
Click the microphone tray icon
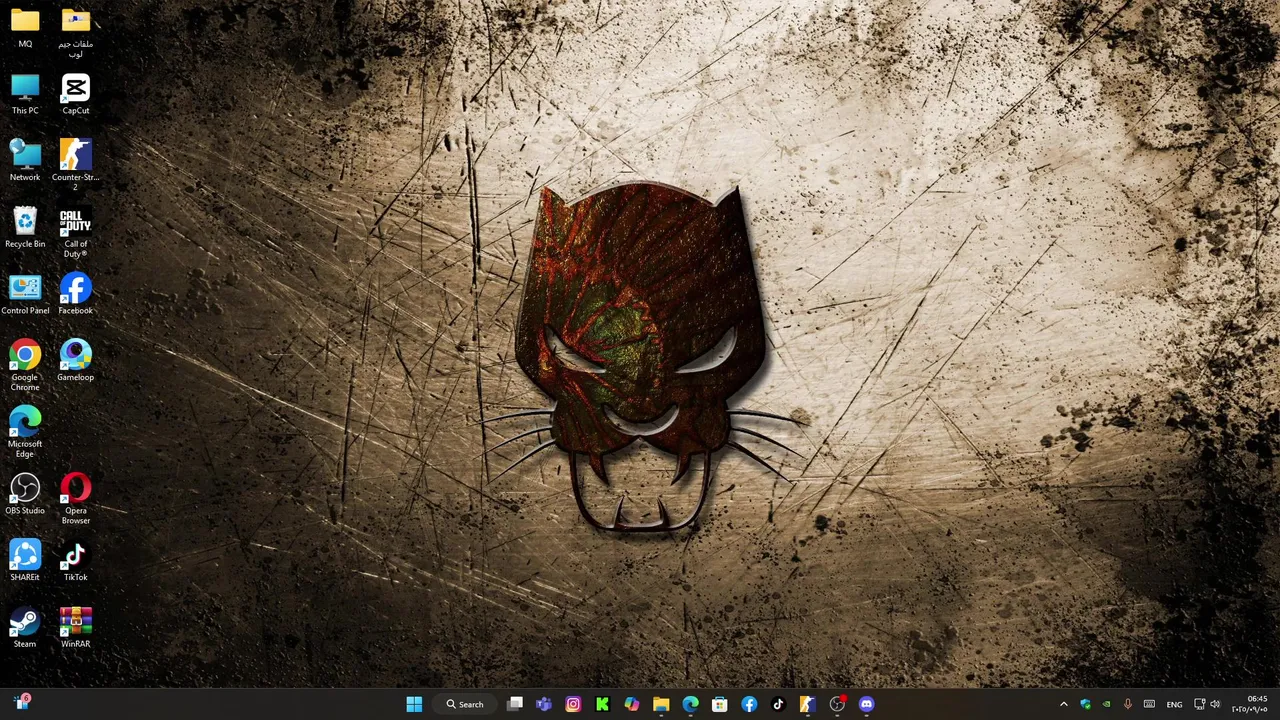point(1127,704)
